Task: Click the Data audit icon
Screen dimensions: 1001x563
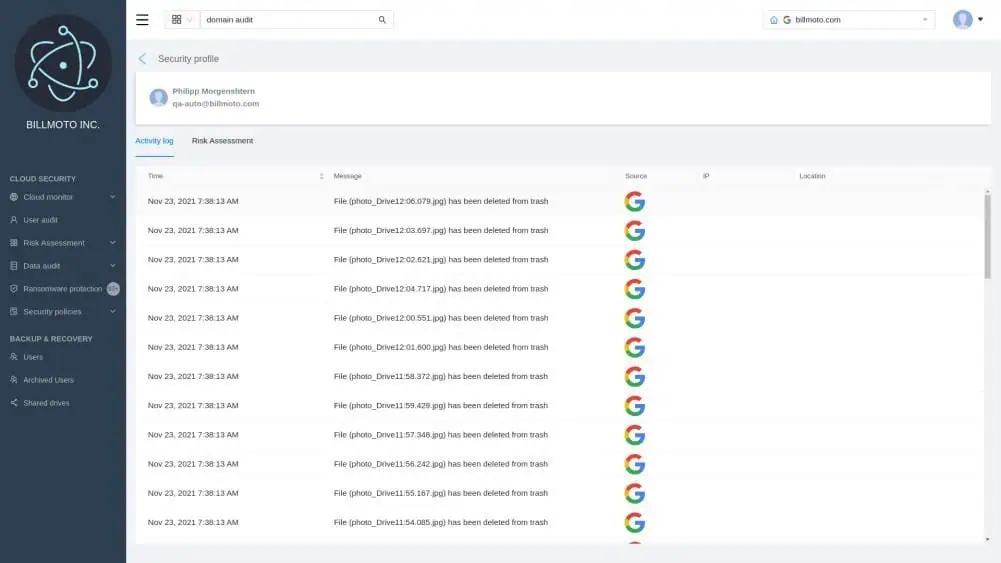Action: coord(13,266)
